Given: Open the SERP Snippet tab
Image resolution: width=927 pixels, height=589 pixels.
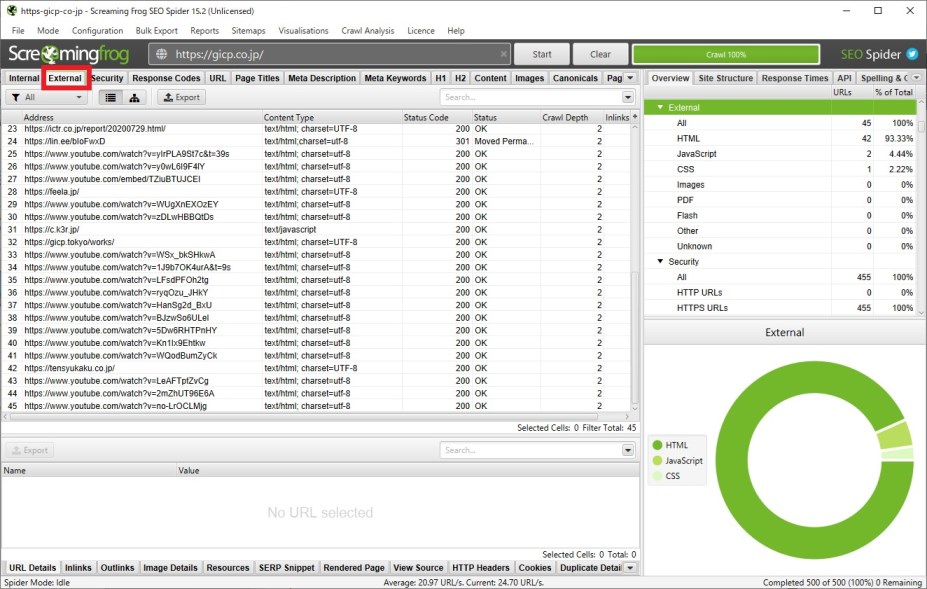Looking at the screenshot, I should [x=287, y=568].
